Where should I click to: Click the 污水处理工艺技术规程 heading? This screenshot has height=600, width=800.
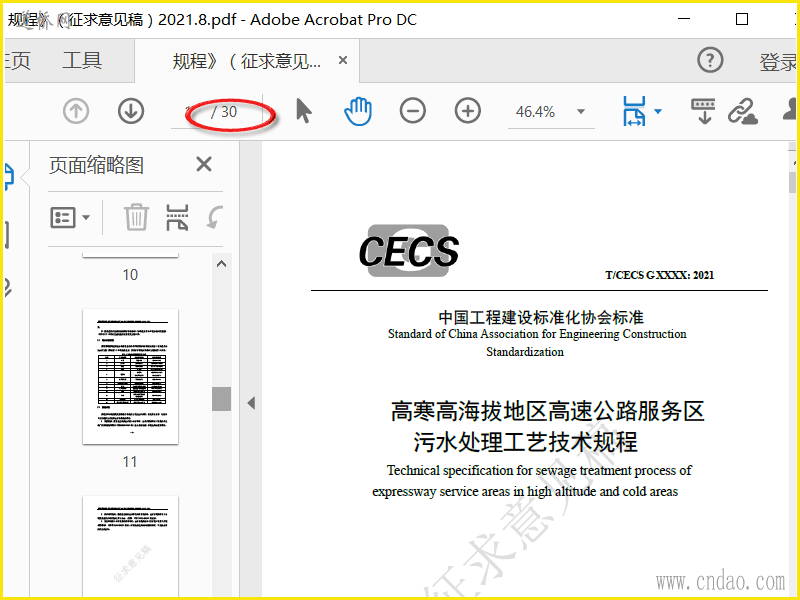[x=526, y=442]
